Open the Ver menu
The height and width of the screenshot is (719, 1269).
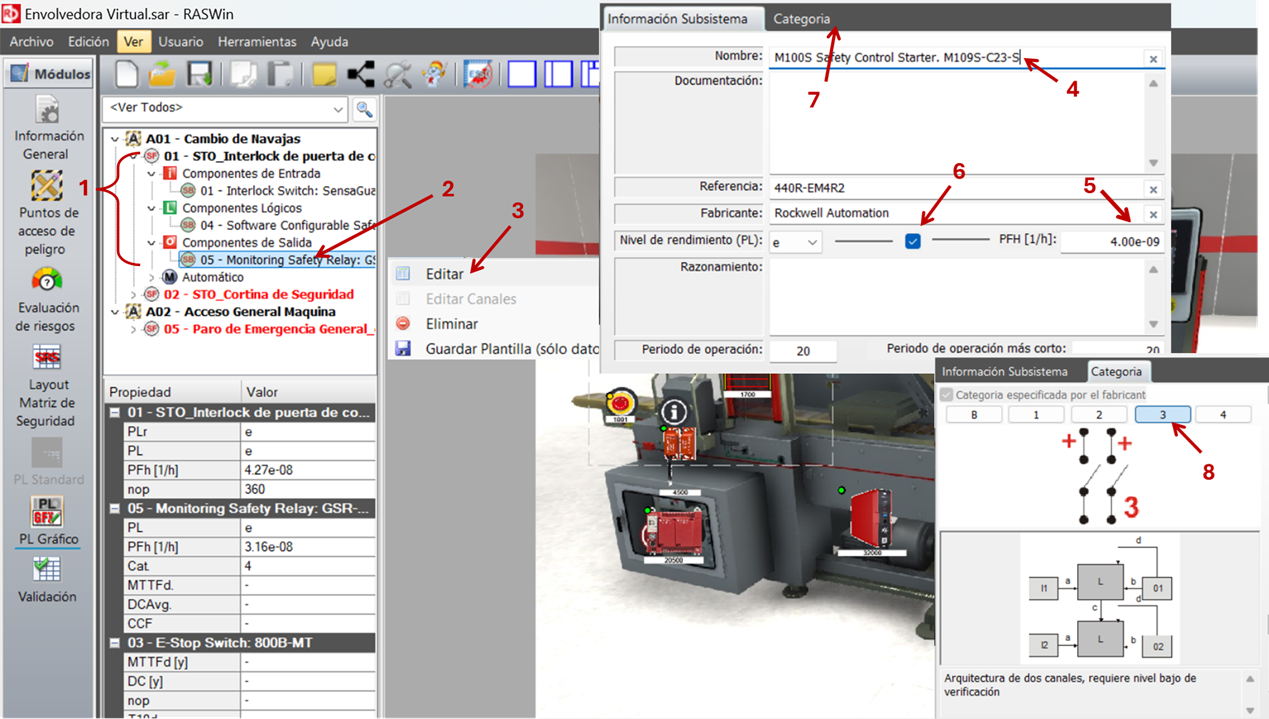coord(133,42)
